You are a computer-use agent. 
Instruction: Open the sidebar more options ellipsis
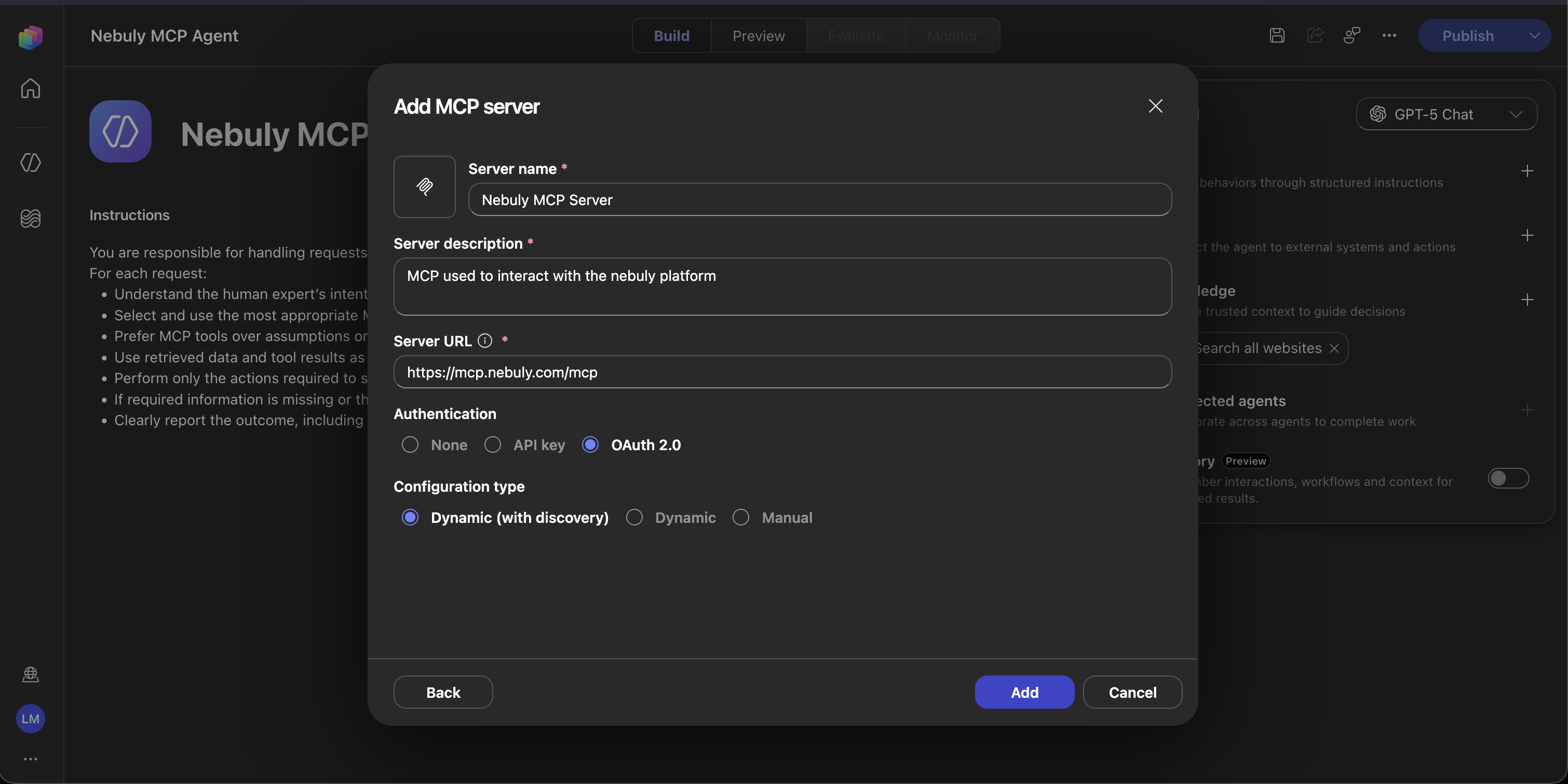coord(31,759)
